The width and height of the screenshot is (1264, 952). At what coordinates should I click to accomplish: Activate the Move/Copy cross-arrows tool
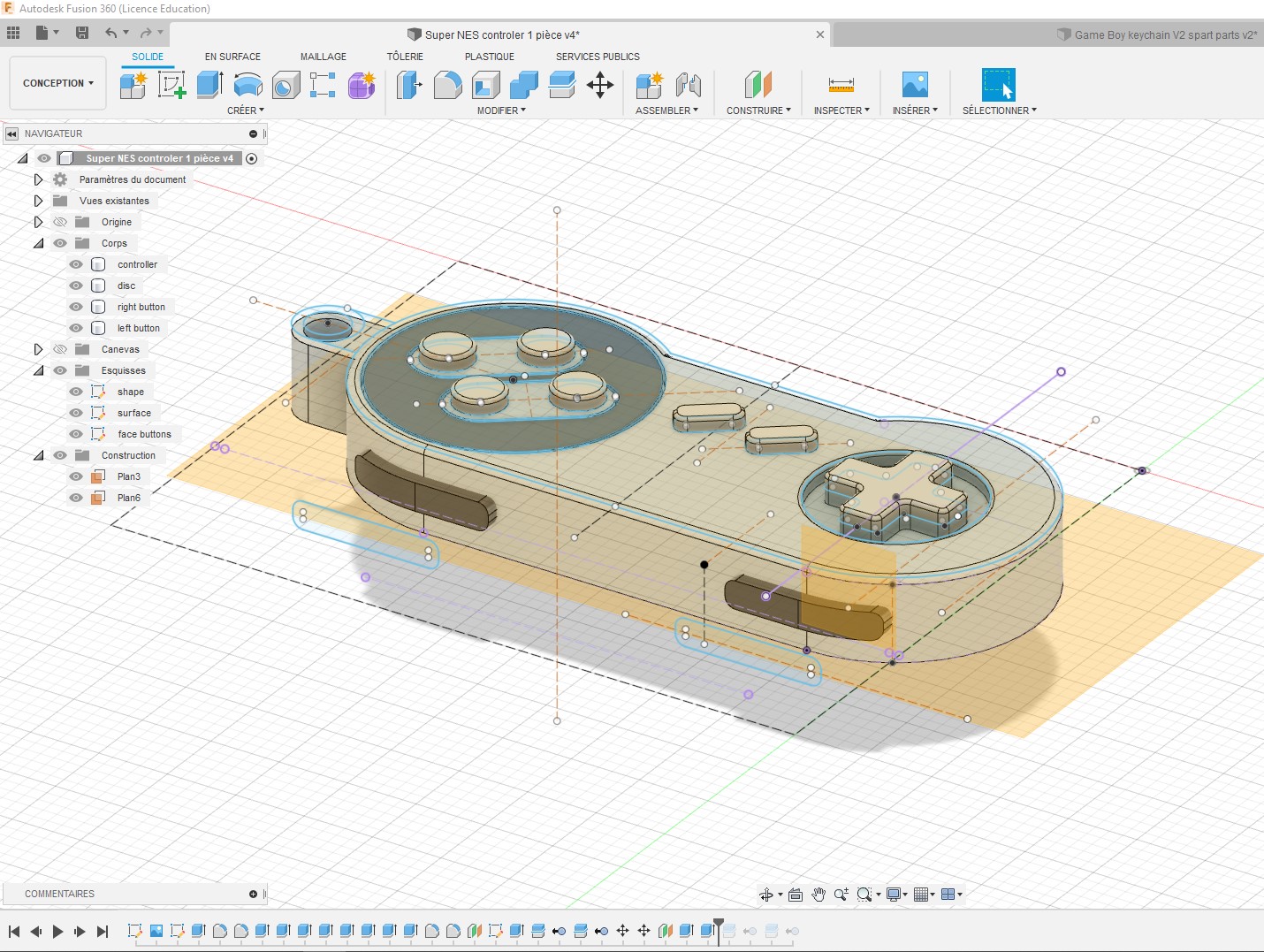click(x=600, y=85)
